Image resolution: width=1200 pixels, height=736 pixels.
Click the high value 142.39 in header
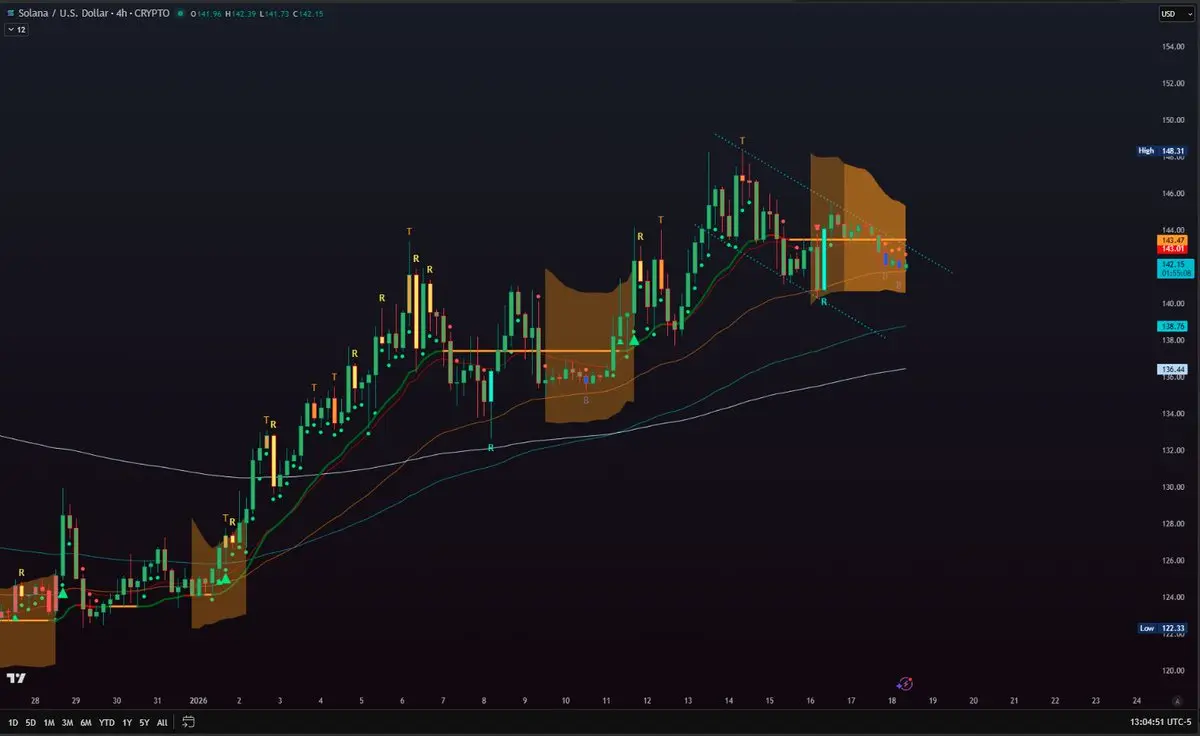(x=244, y=14)
